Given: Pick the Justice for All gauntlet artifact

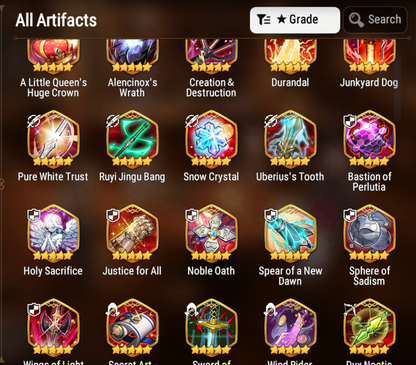Looking at the screenshot, I should 132,233.
